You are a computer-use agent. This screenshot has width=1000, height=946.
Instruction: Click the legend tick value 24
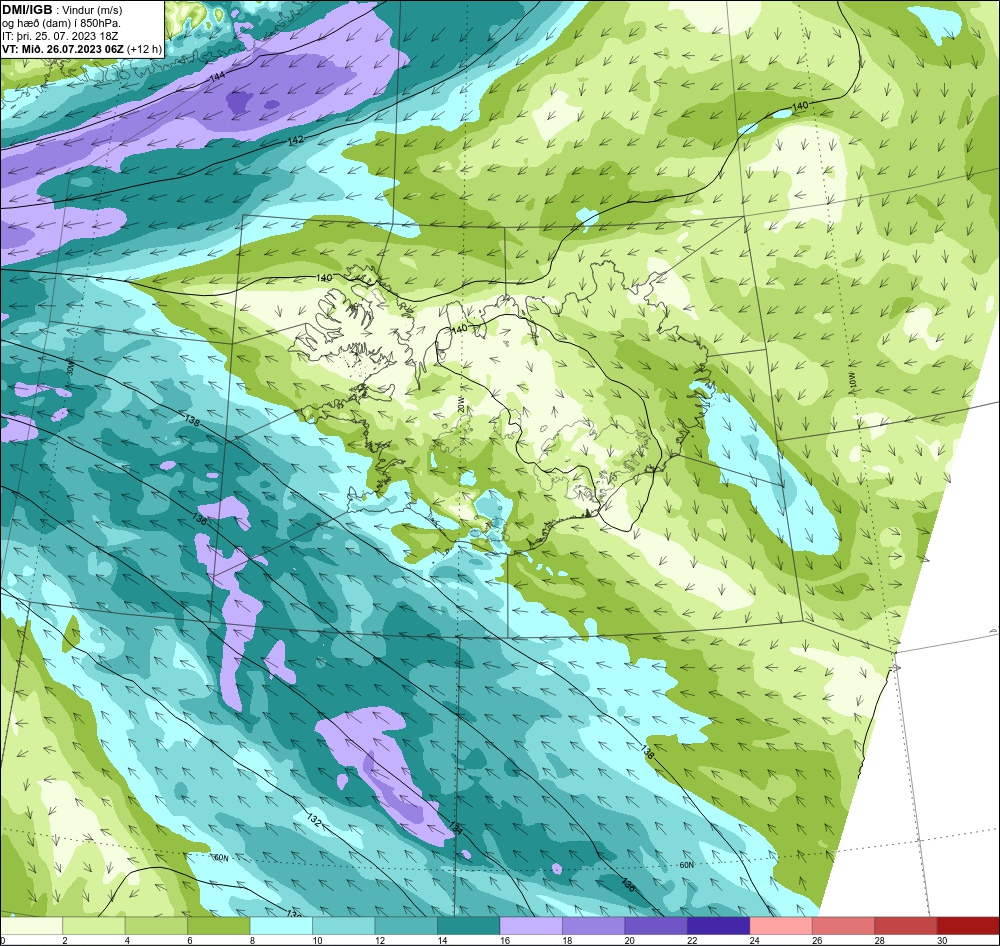tap(754, 940)
